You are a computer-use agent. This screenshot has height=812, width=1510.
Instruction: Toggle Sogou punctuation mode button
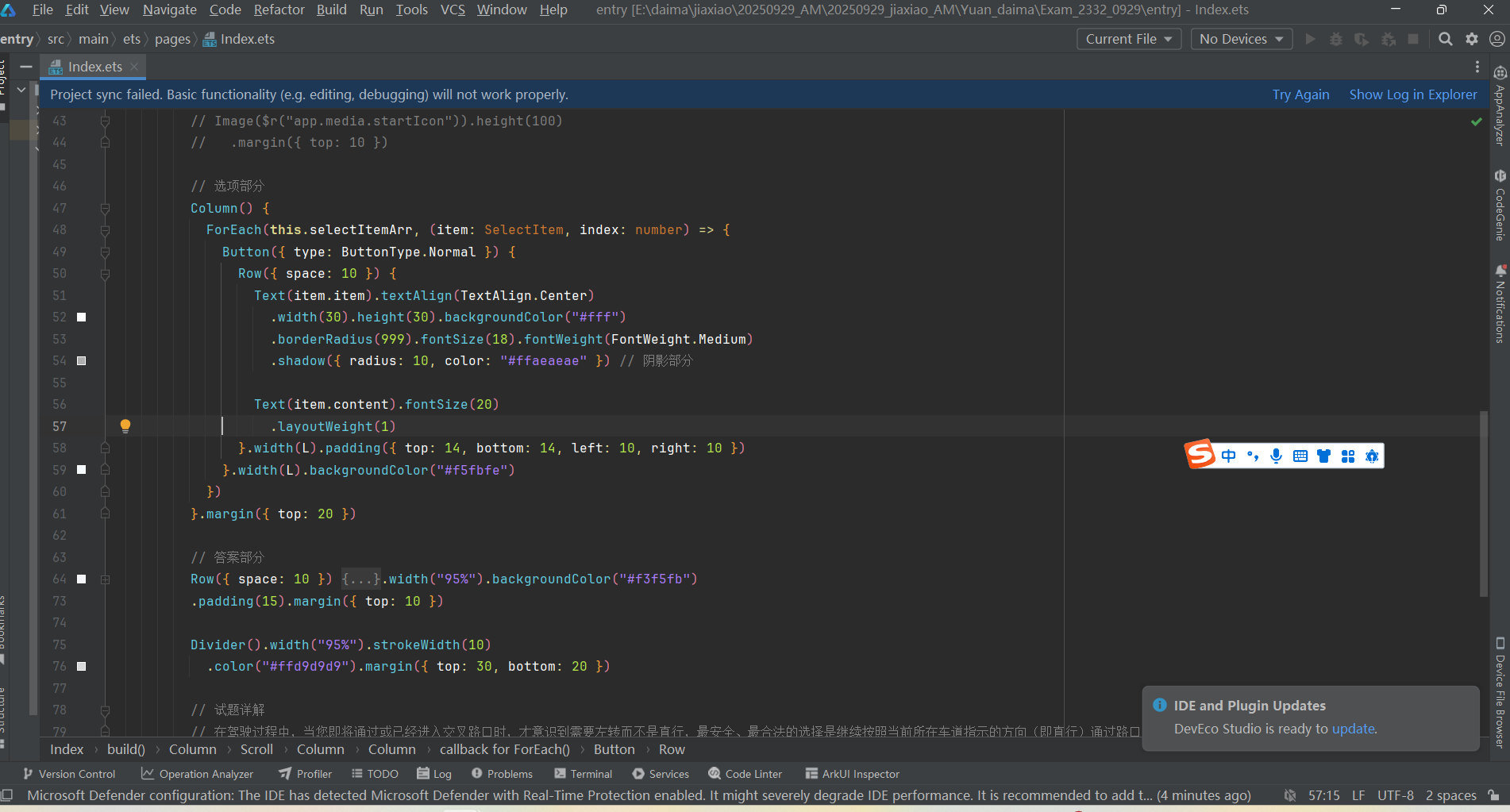tap(1253, 456)
